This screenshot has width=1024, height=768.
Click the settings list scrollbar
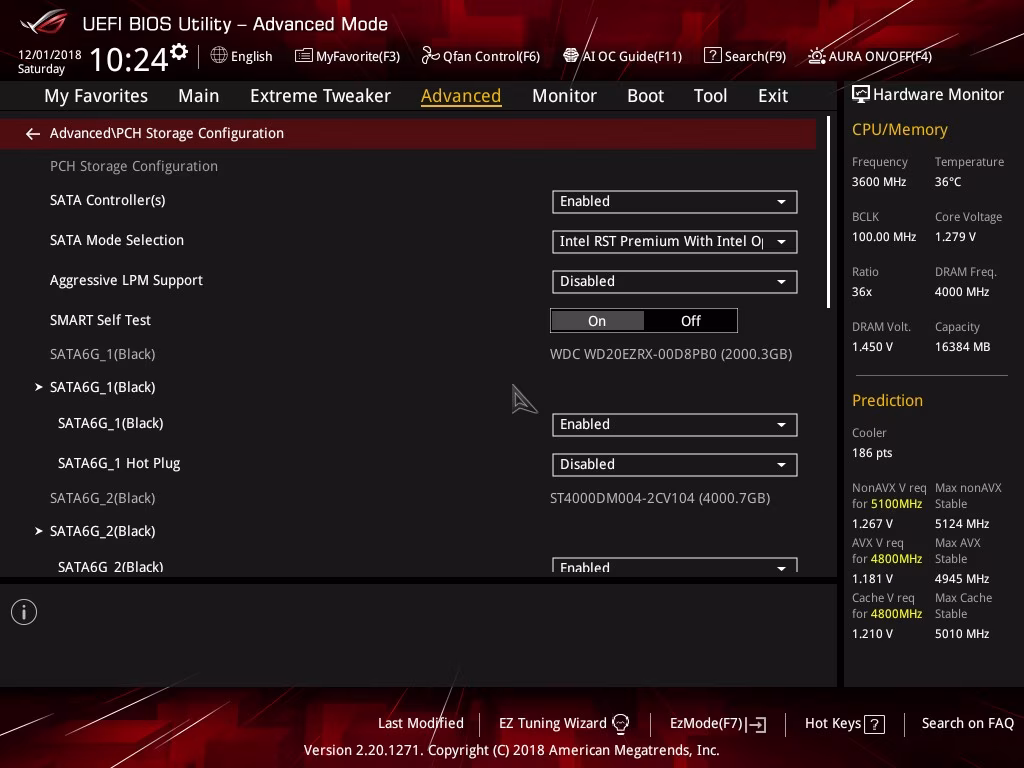point(828,212)
